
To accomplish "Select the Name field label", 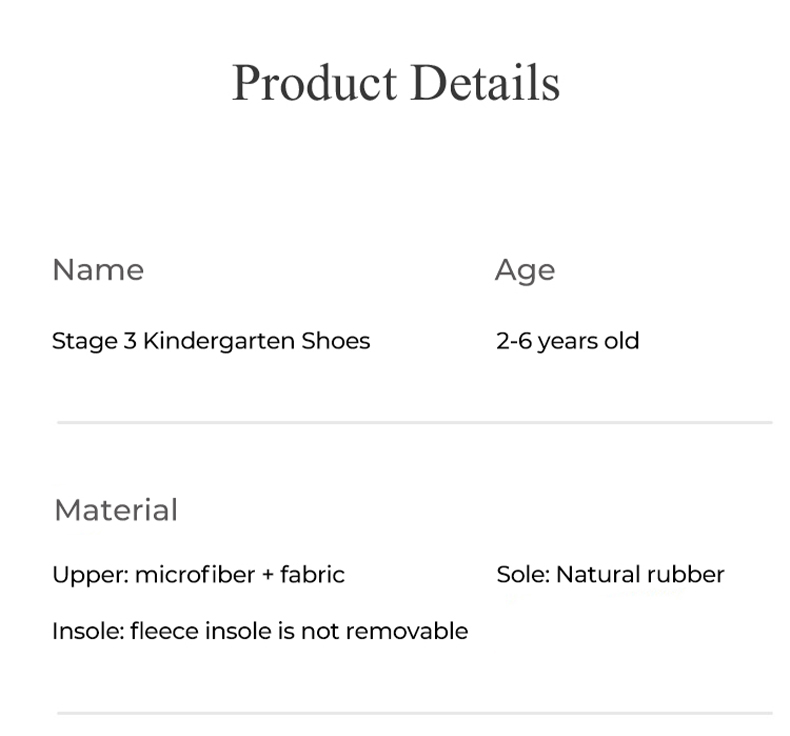I will click(x=98, y=270).
